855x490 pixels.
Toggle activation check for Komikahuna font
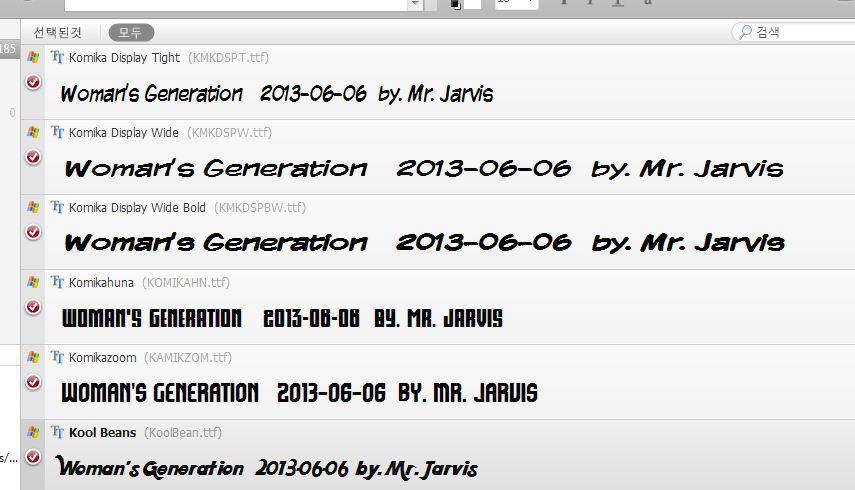pyautogui.click(x=33, y=307)
